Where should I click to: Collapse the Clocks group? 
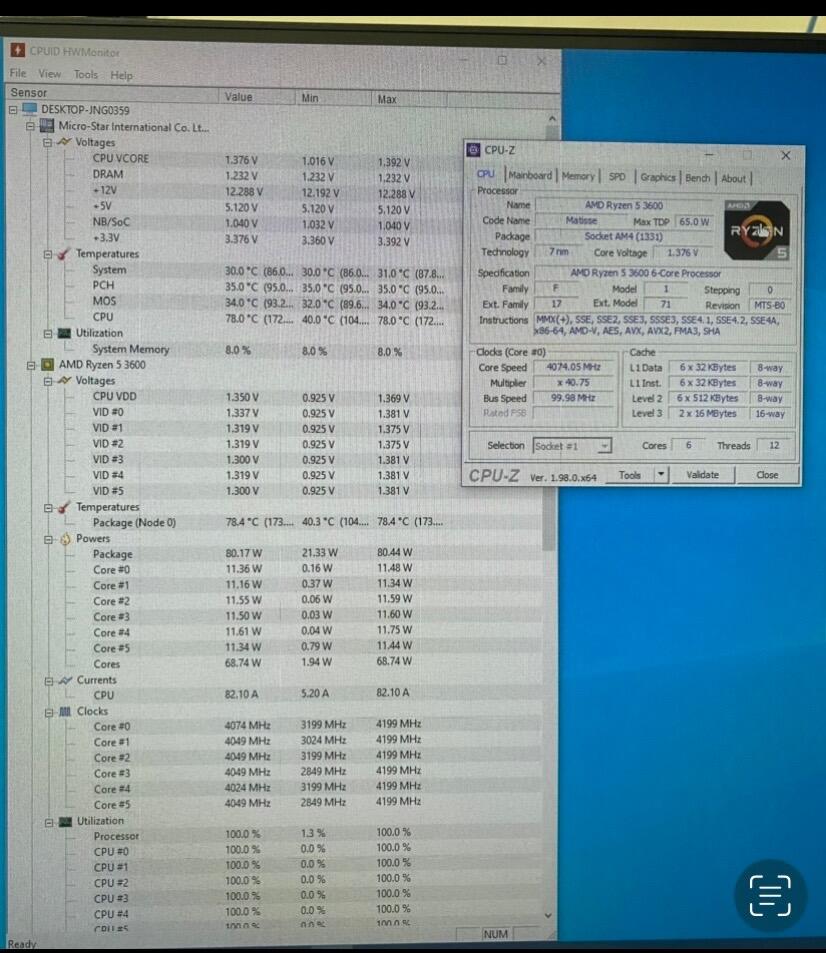[x=49, y=712]
